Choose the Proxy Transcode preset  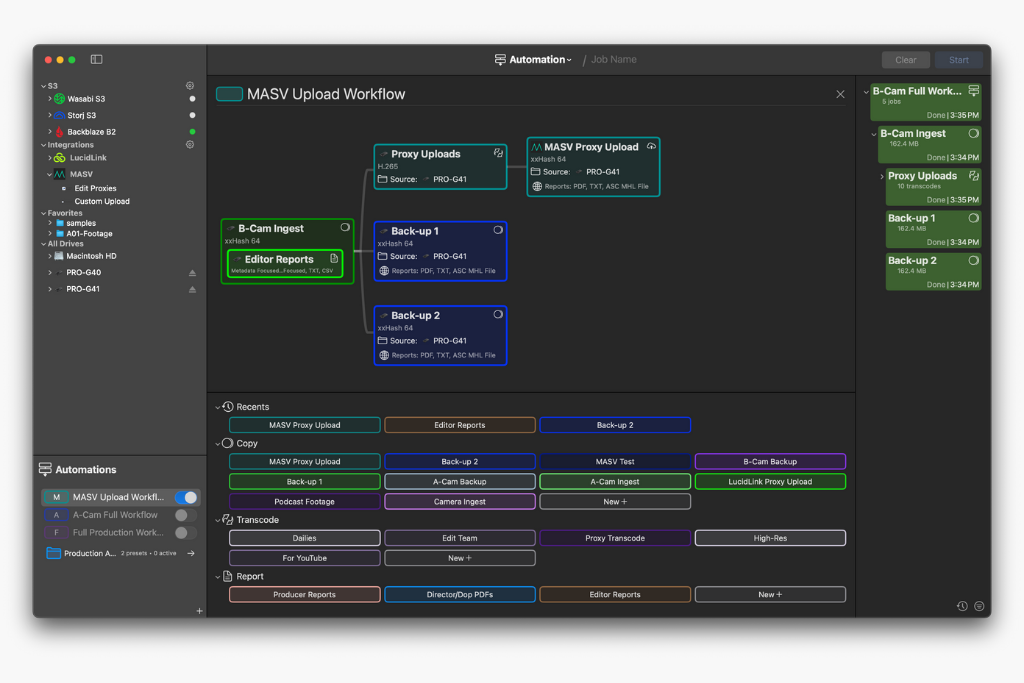click(615, 538)
